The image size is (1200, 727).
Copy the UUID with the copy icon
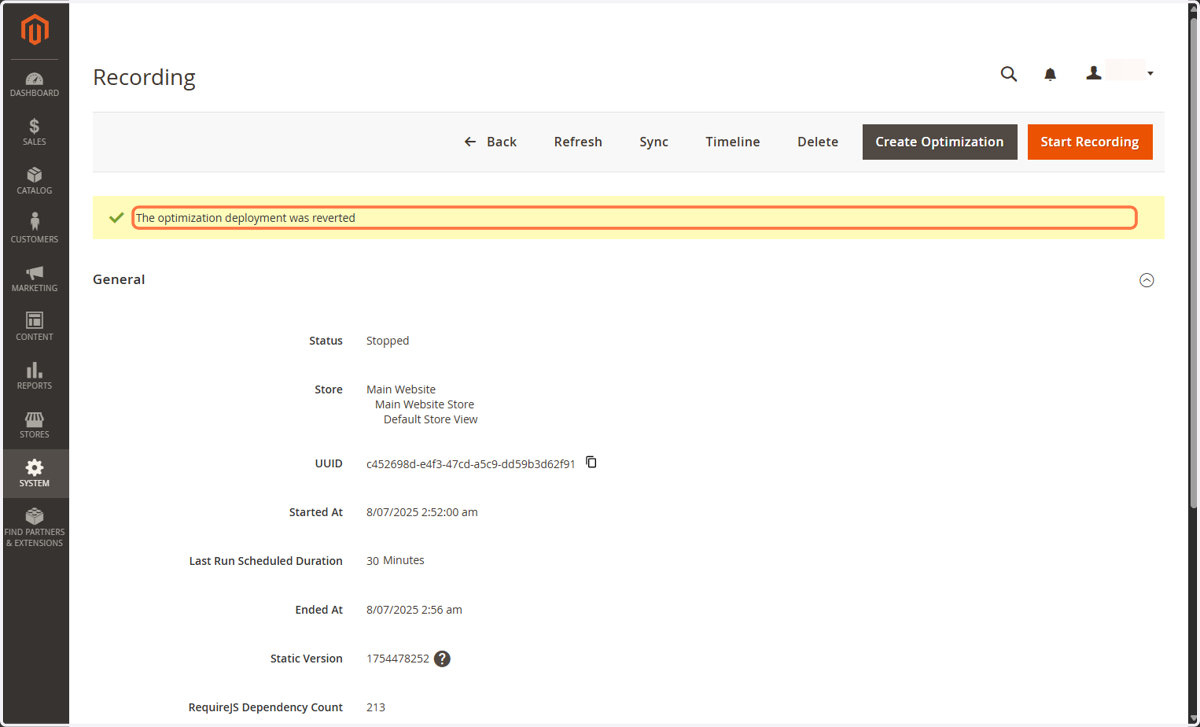point(591,462)
